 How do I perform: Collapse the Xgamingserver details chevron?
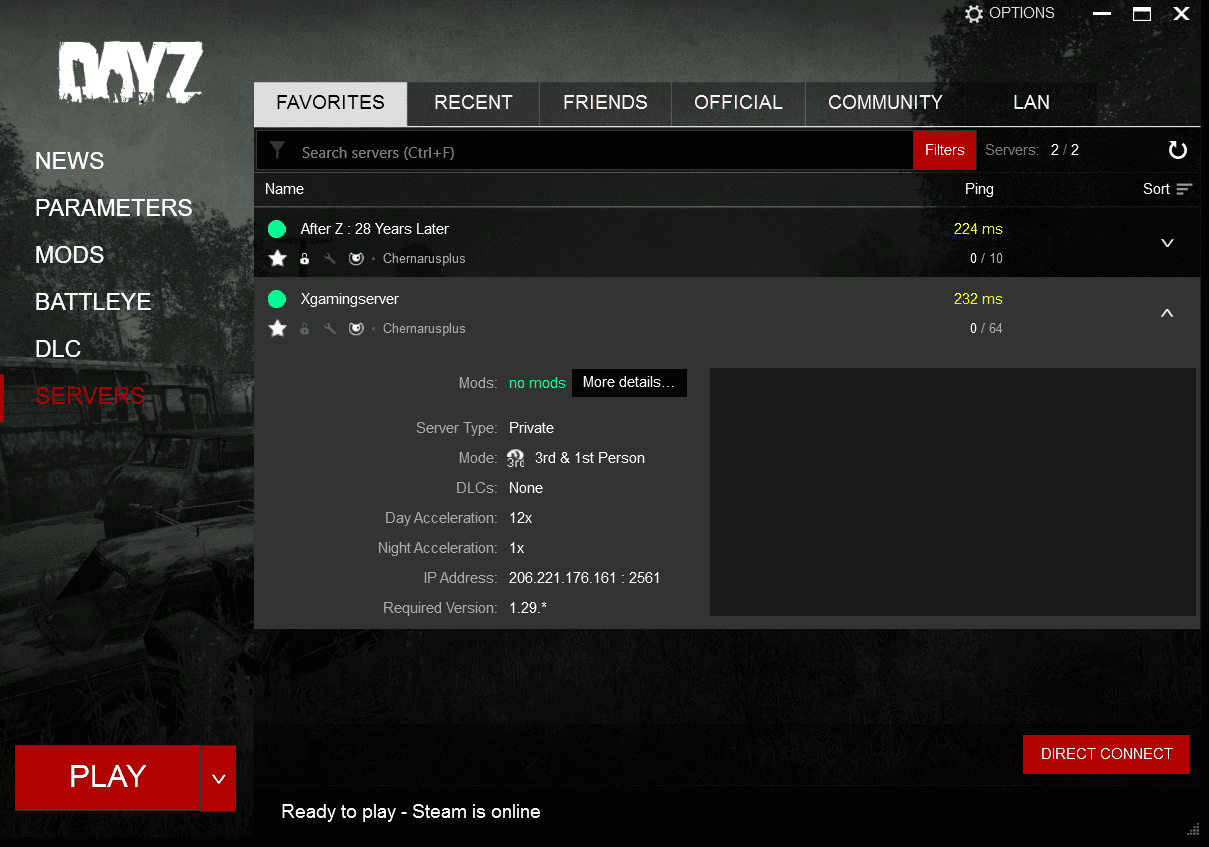point(1167,313)
